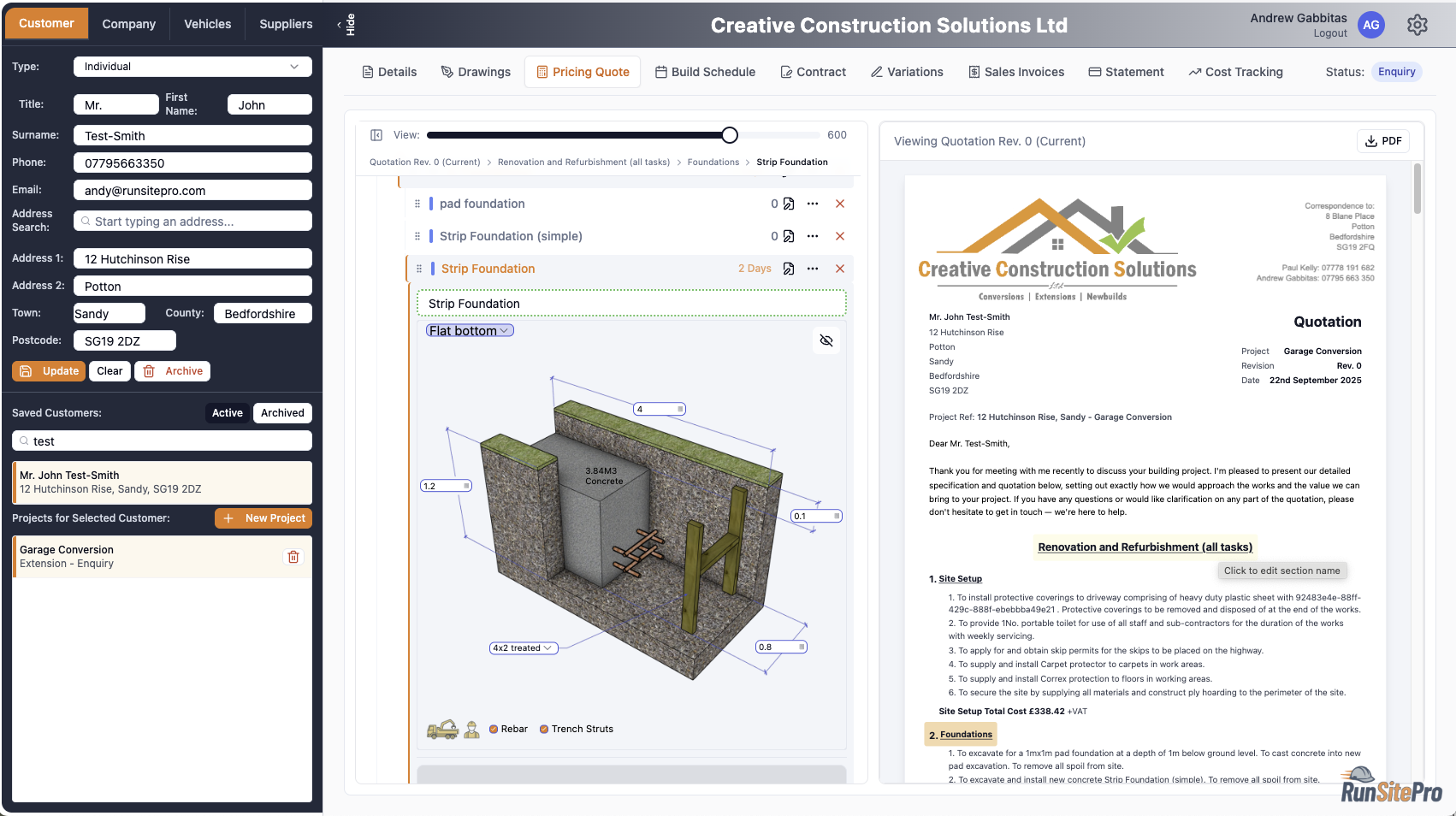
Task: Toggle the 3D model visibility eye
Action: tap(826, 340)
